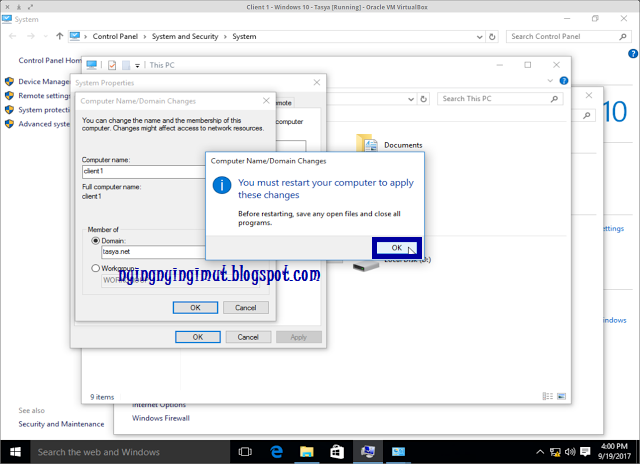Open the This PC quick access toolbar dropdown
This screenshot has height=464, width=640.
coord(138,65)
